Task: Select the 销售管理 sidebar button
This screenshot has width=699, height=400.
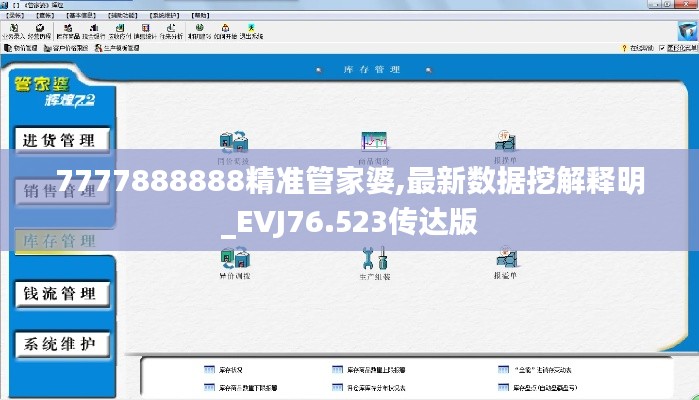Action: [x=62, y=192]
